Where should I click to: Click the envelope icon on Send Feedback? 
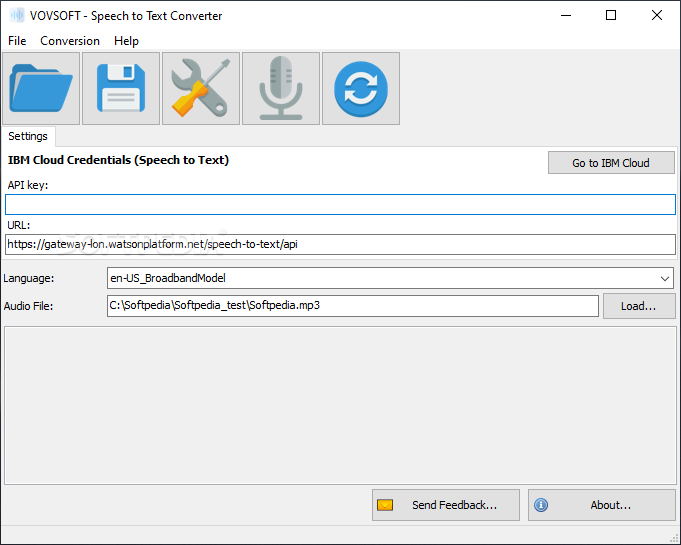[385, 505]
